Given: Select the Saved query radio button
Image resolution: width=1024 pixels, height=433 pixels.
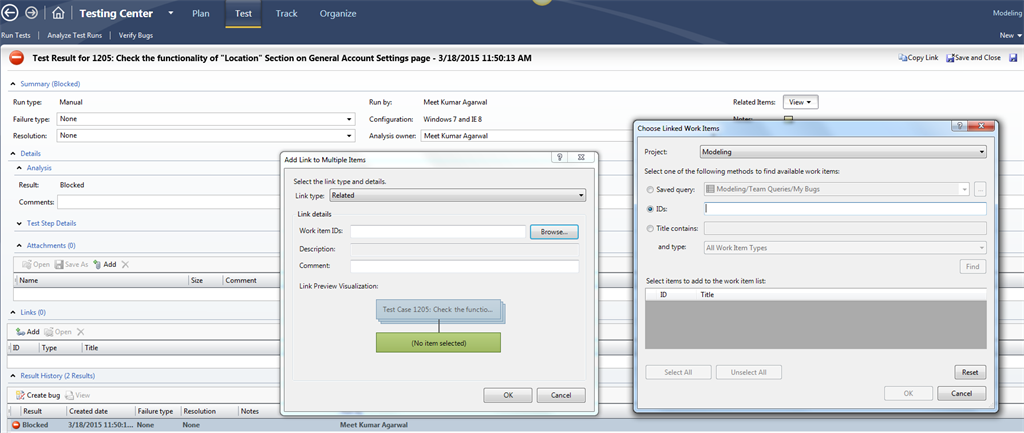Looking at the screenshot, I should tap(650, 189).
